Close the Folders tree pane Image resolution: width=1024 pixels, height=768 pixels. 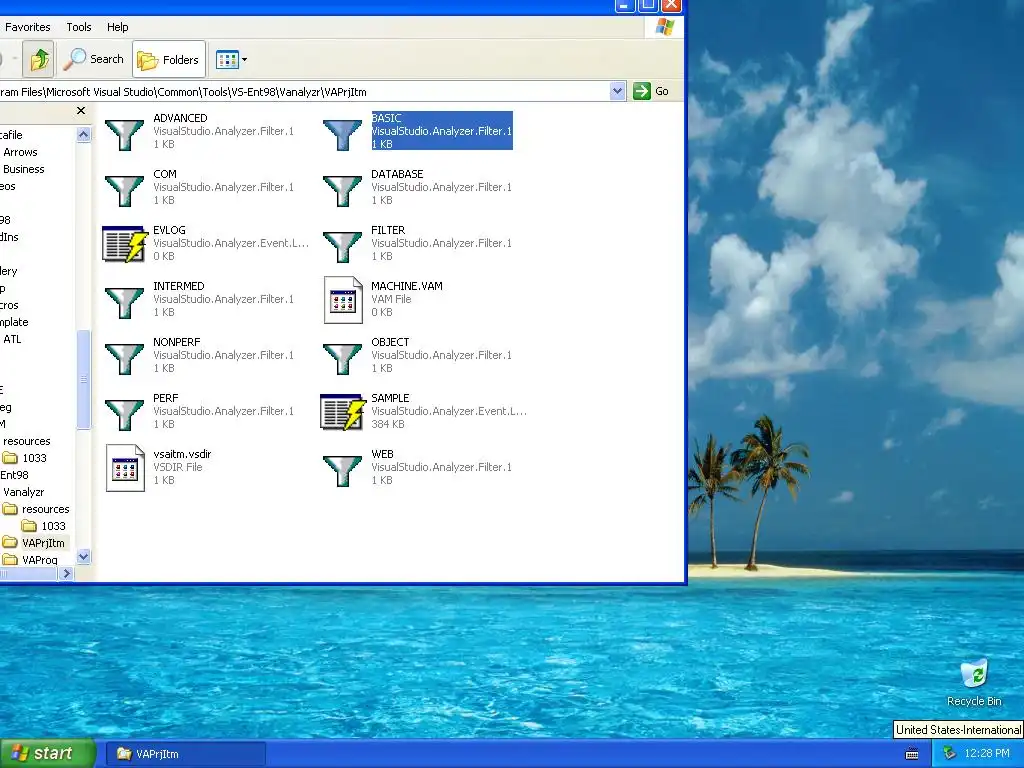click(x=81, y=110)
